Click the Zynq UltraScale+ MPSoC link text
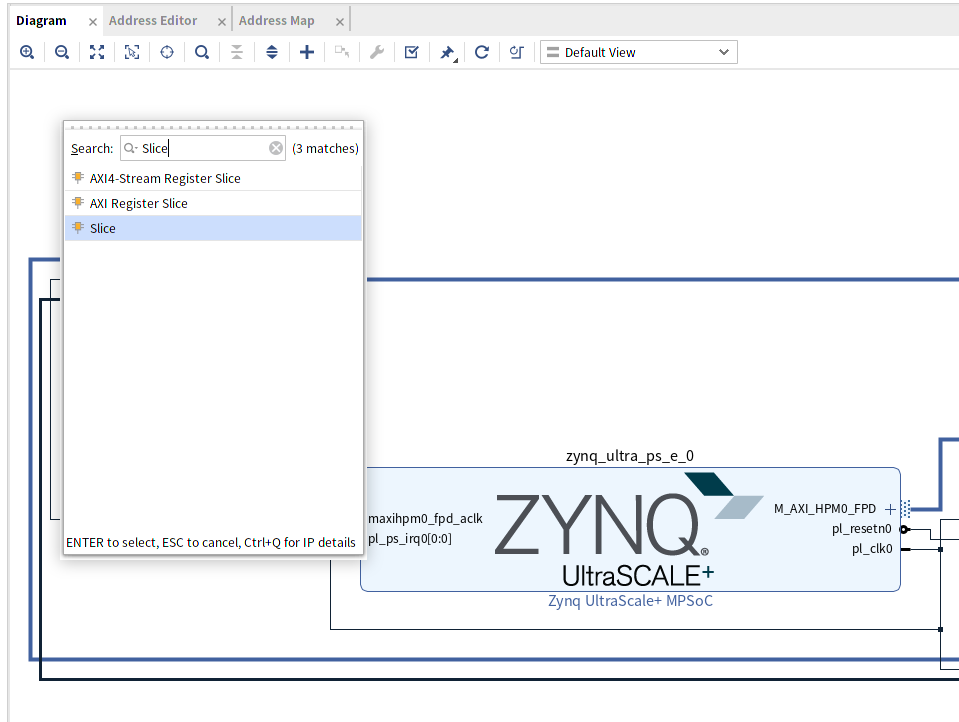This screenshot has width=959, height=722. coord(631,601)
